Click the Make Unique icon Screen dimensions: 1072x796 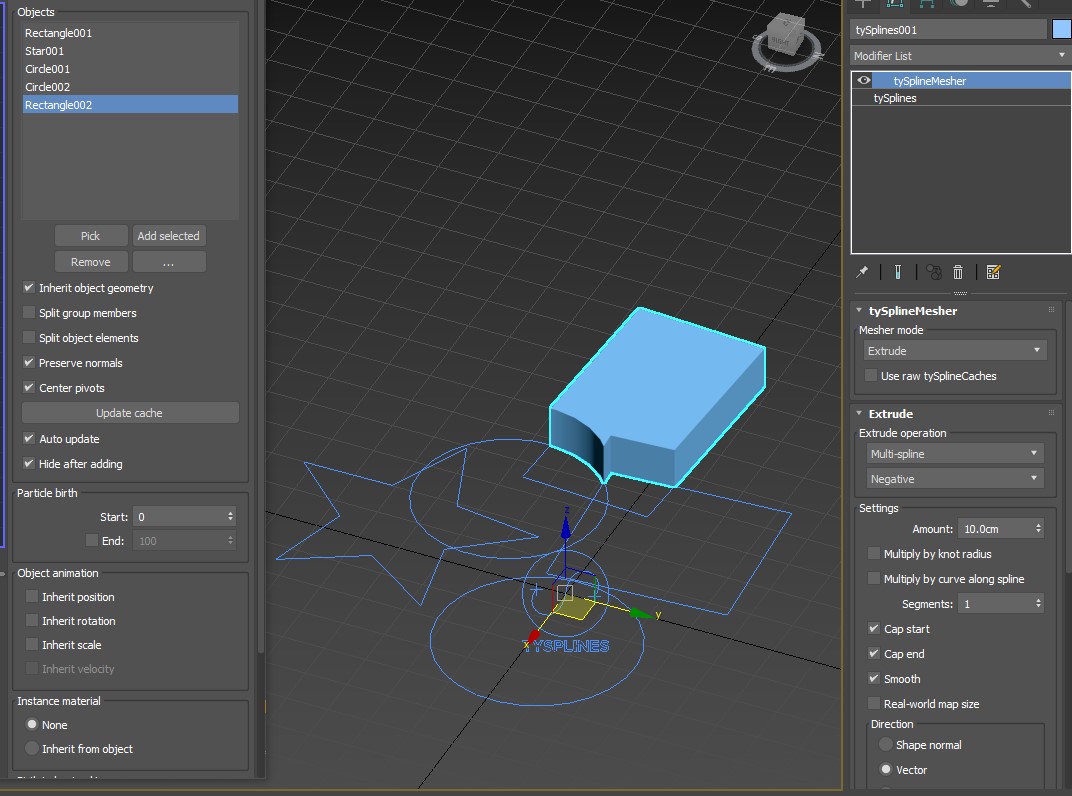click(x=933, y=272)
